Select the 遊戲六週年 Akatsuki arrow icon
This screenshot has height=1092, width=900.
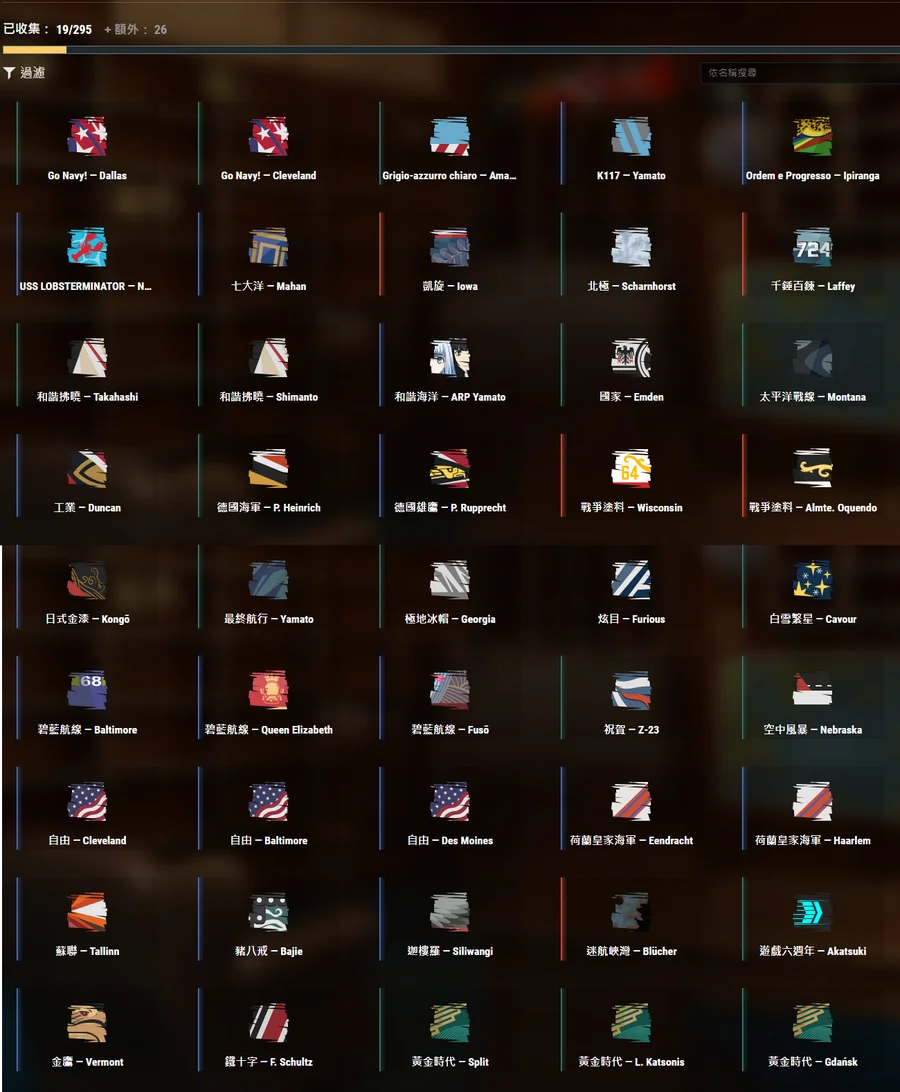tap(812, 912)
